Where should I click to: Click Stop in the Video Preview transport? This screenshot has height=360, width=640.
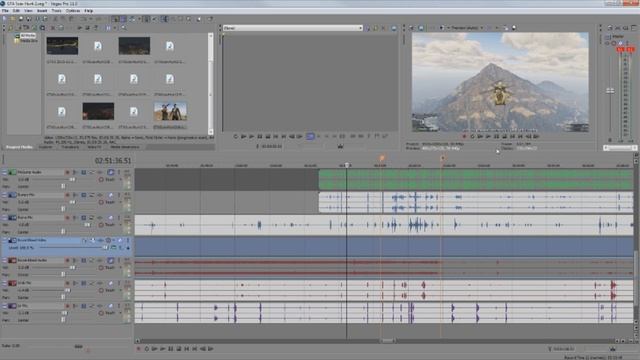pos(504,136)
